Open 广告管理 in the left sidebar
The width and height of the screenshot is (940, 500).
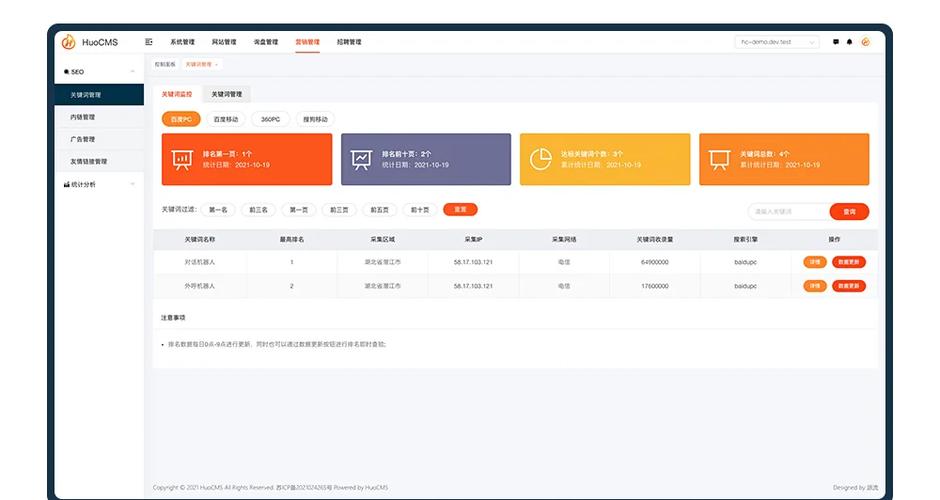click(x=99, y=139)
